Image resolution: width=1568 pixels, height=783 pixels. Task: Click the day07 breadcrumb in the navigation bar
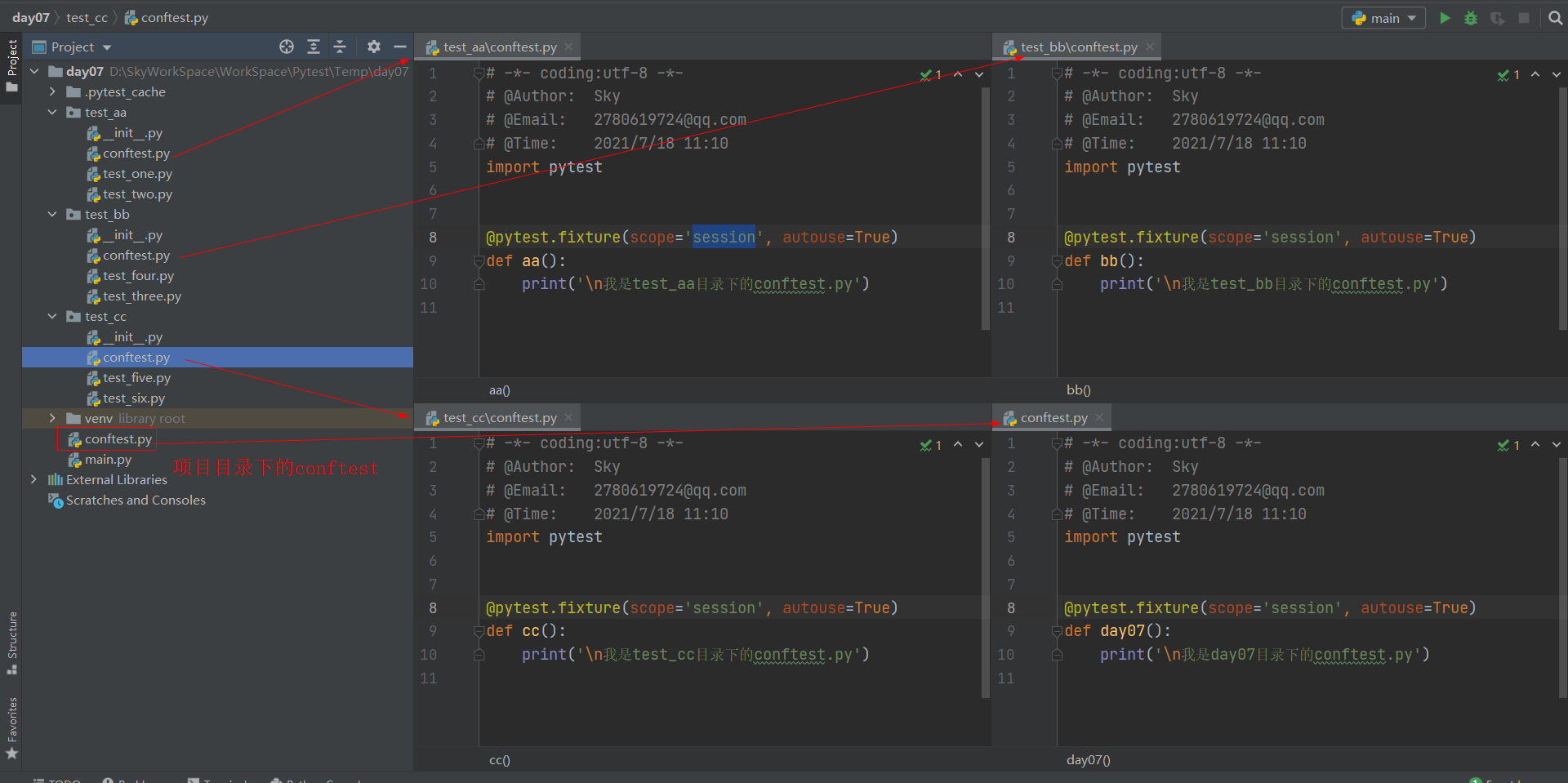[x=31, y=17]
